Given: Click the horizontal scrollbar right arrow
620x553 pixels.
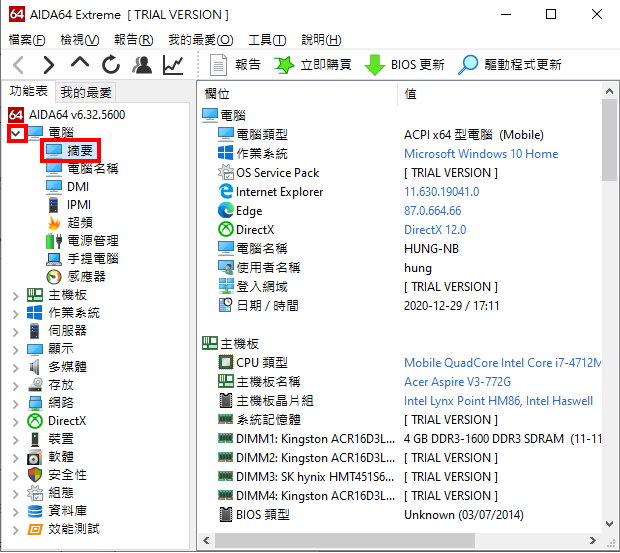Looking at the screenshot, I should 592,540.
